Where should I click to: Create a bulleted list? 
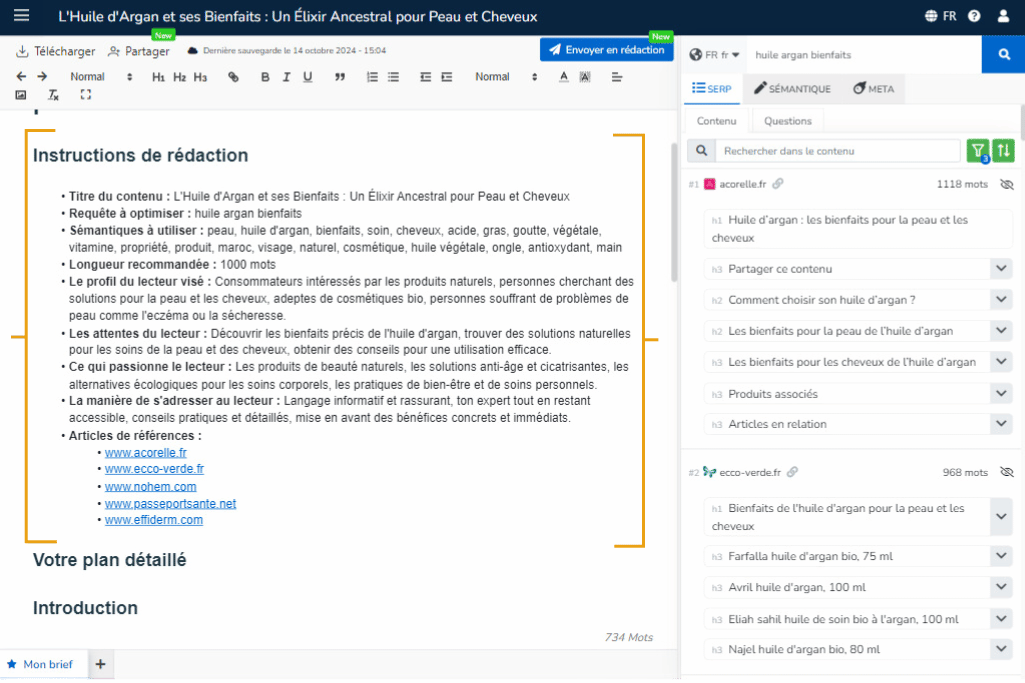pos(394,77)
